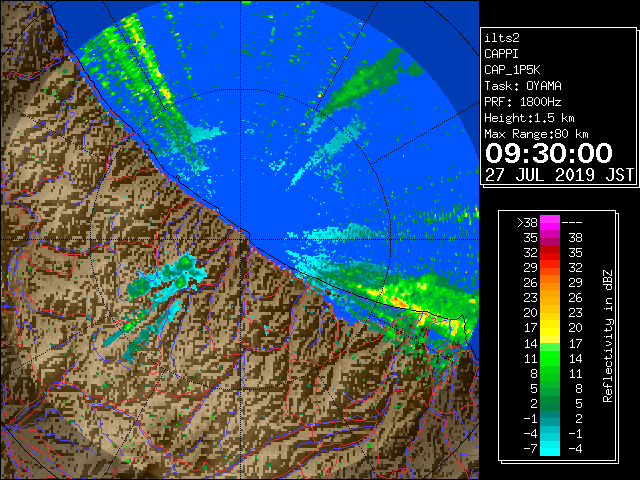Pick the bright green 11-14 dBZ swatch
Screen dimensions: 640x480
point(550,358)
